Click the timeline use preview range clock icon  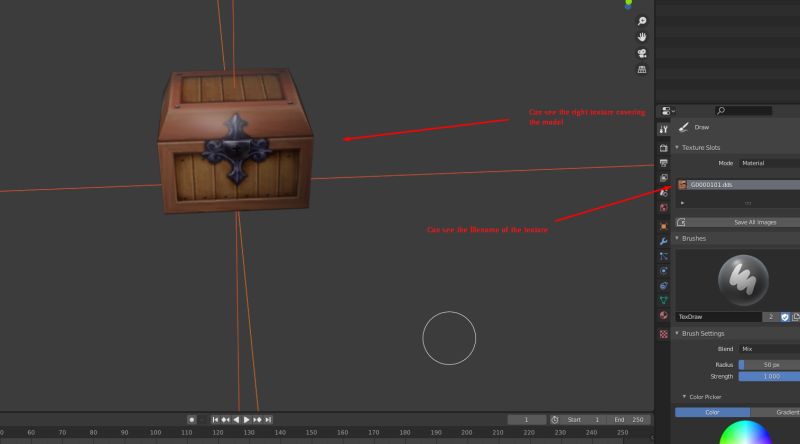555,420
